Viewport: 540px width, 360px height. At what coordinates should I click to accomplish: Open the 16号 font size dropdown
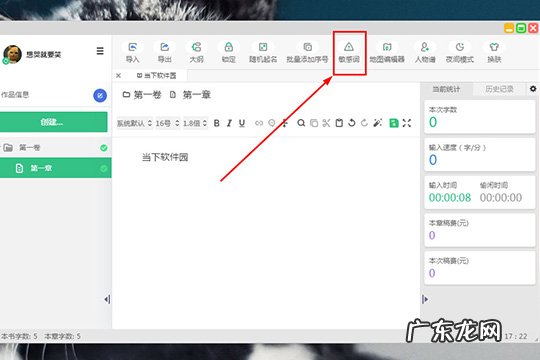(167, 123)
